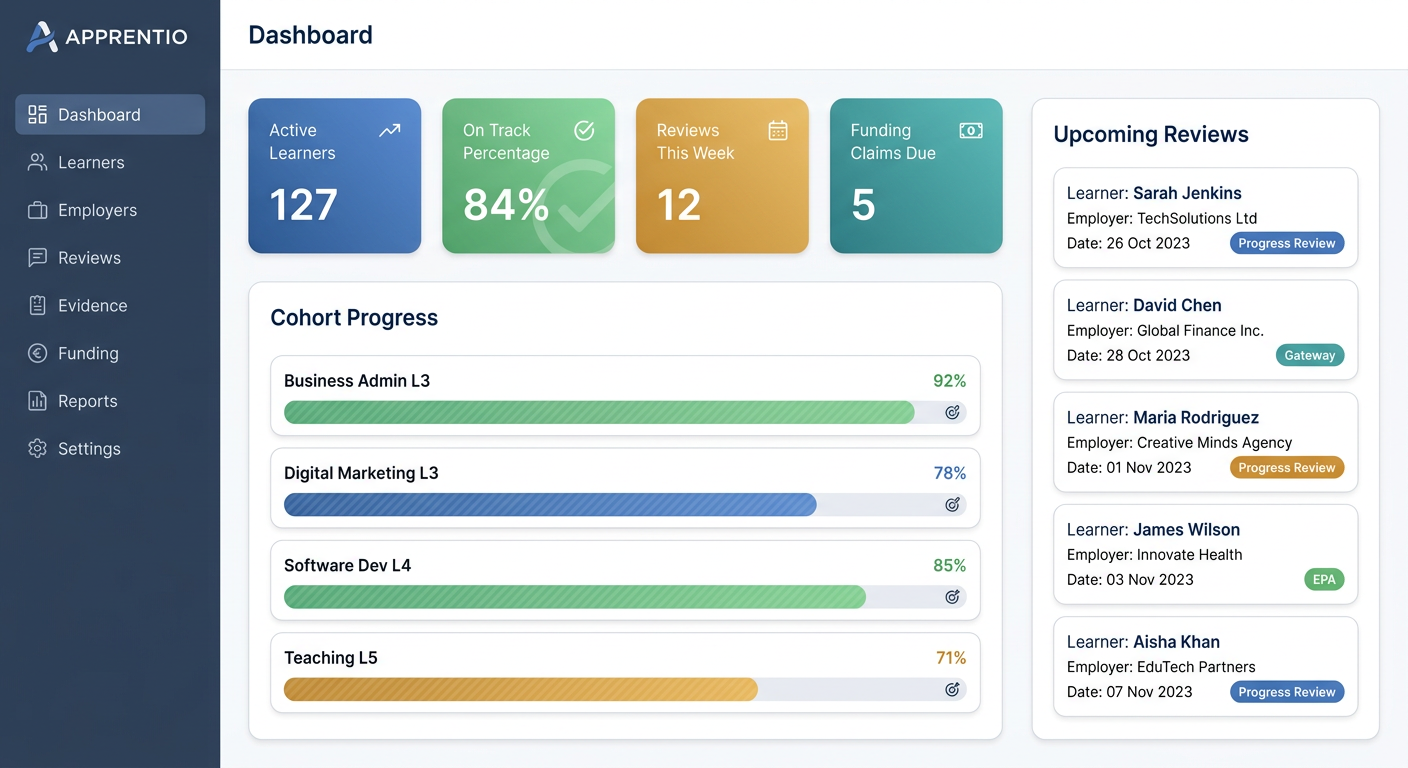Click Employer: Innovate Health text
Screen dimensions: 1408x768
point(1154,555)
